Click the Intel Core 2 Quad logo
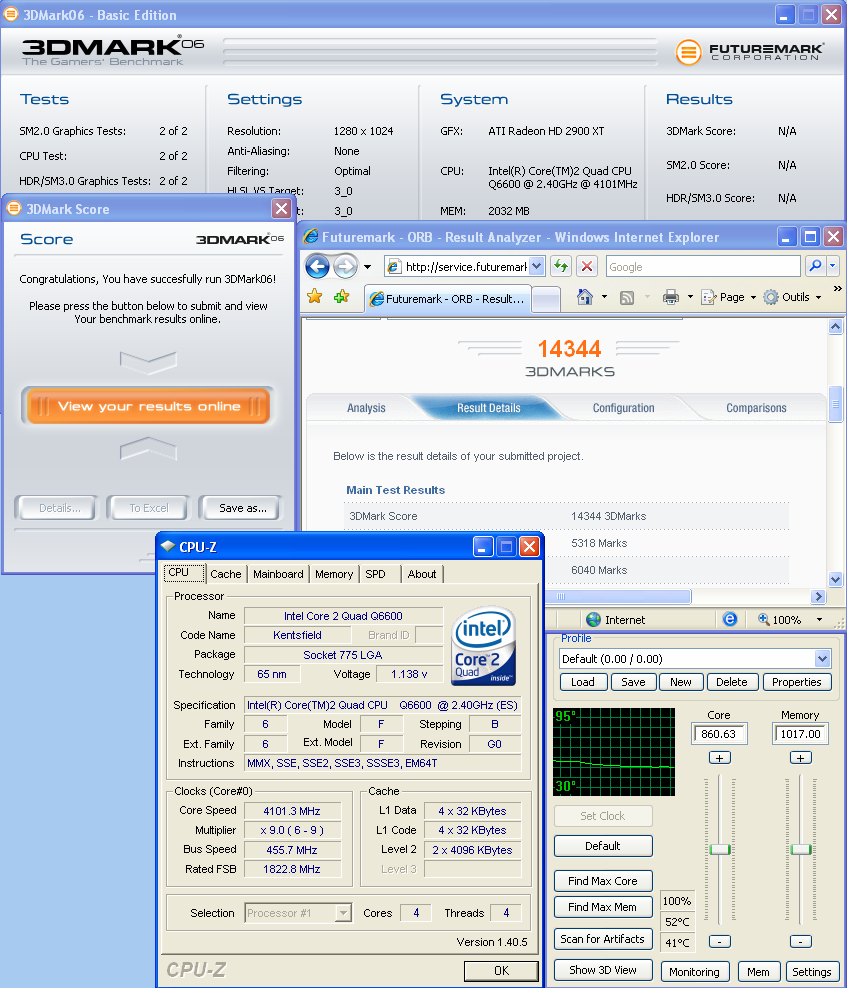Viewport: 847px width, 988px height. tap(483, 647)
